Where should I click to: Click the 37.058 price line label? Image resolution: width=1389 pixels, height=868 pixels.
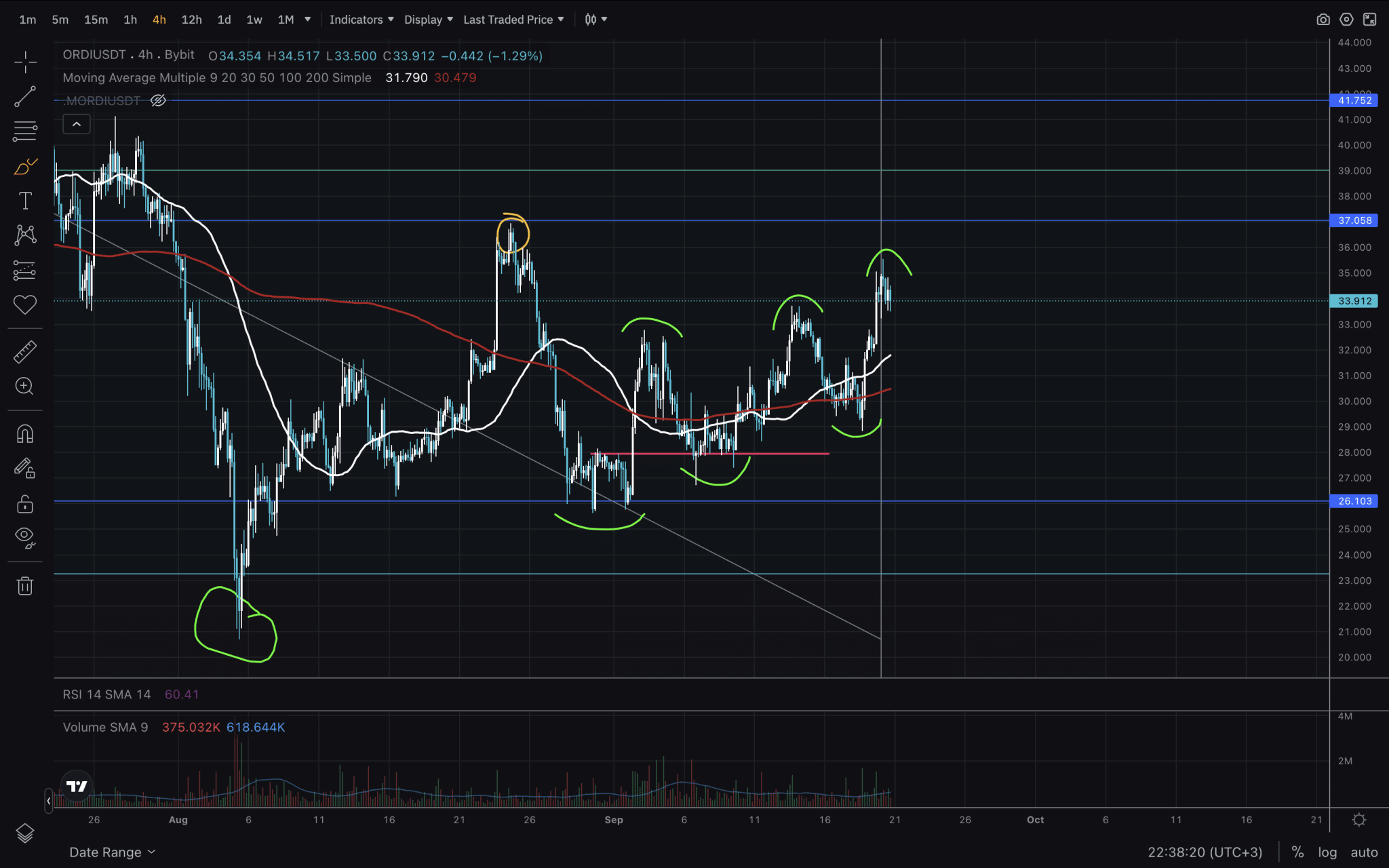(x=1354, y=220)
